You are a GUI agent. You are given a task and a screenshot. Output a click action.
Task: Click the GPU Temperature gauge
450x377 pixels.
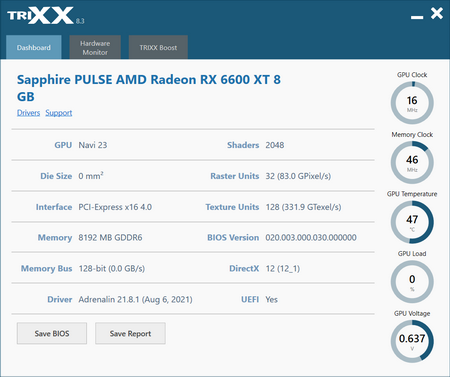tap(412, 222)
